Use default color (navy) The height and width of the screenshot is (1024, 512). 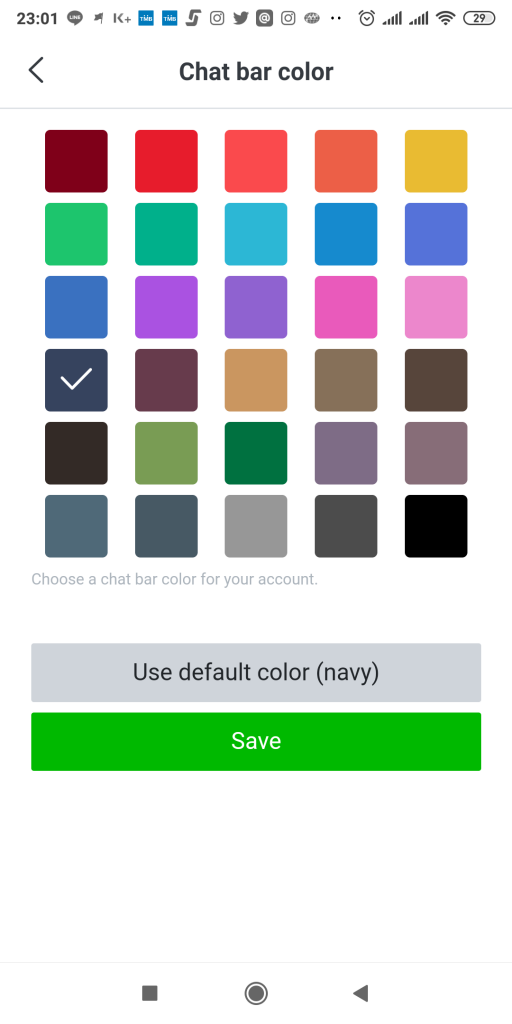(x=256, y=672)
